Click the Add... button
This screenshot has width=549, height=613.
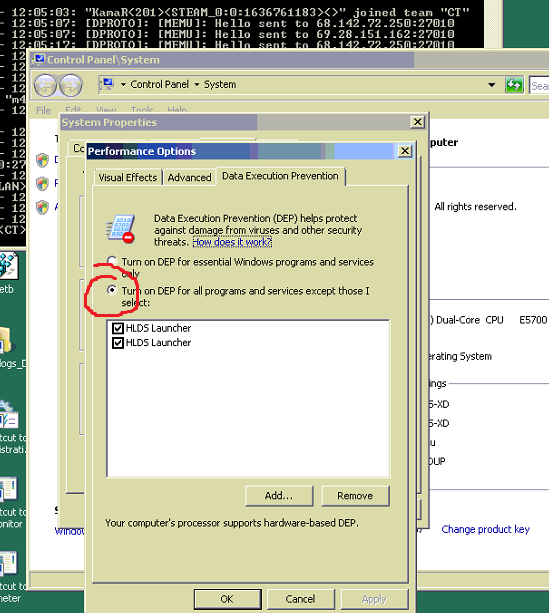(279, 496)
